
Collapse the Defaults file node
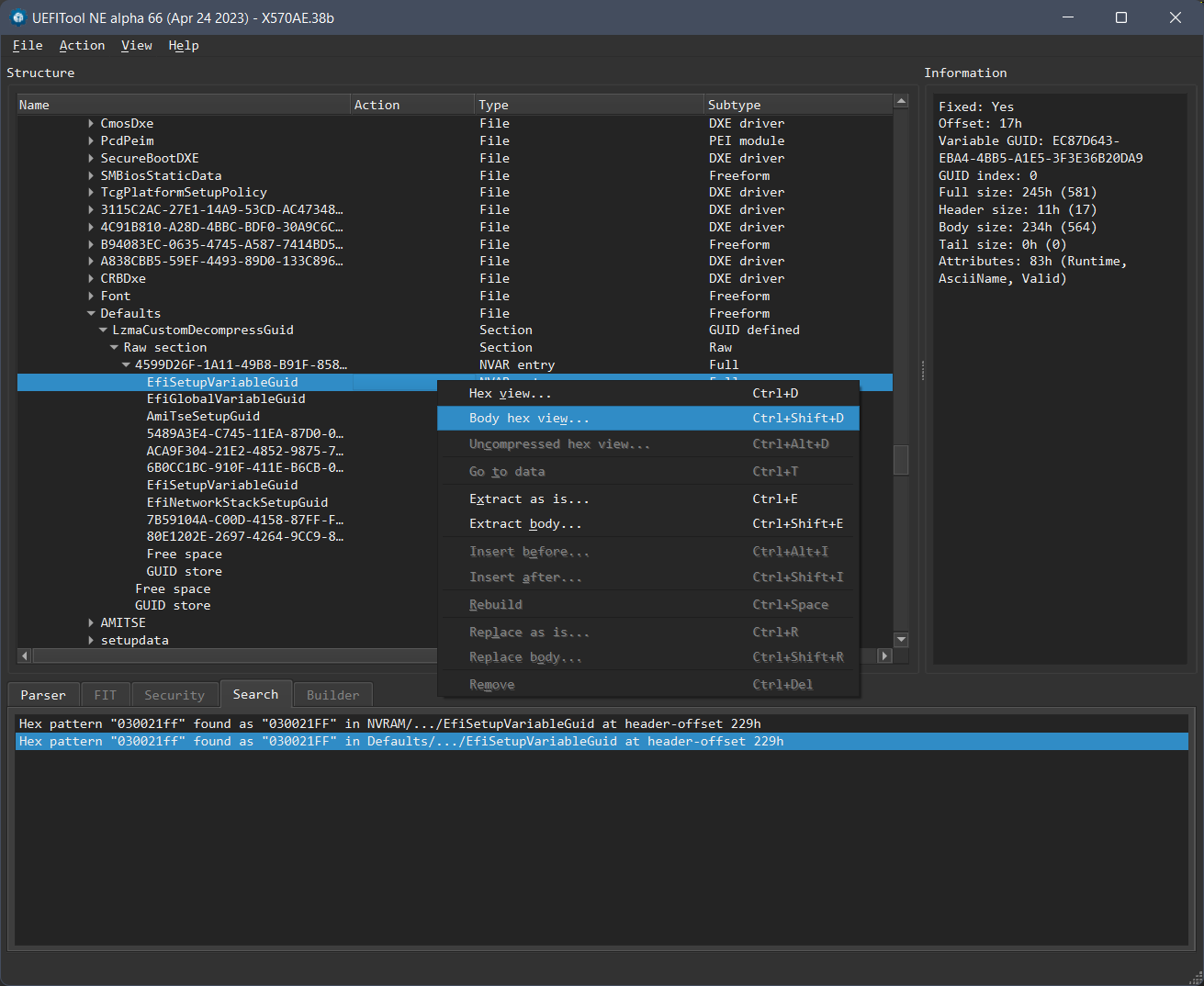(x=91, y=313)
